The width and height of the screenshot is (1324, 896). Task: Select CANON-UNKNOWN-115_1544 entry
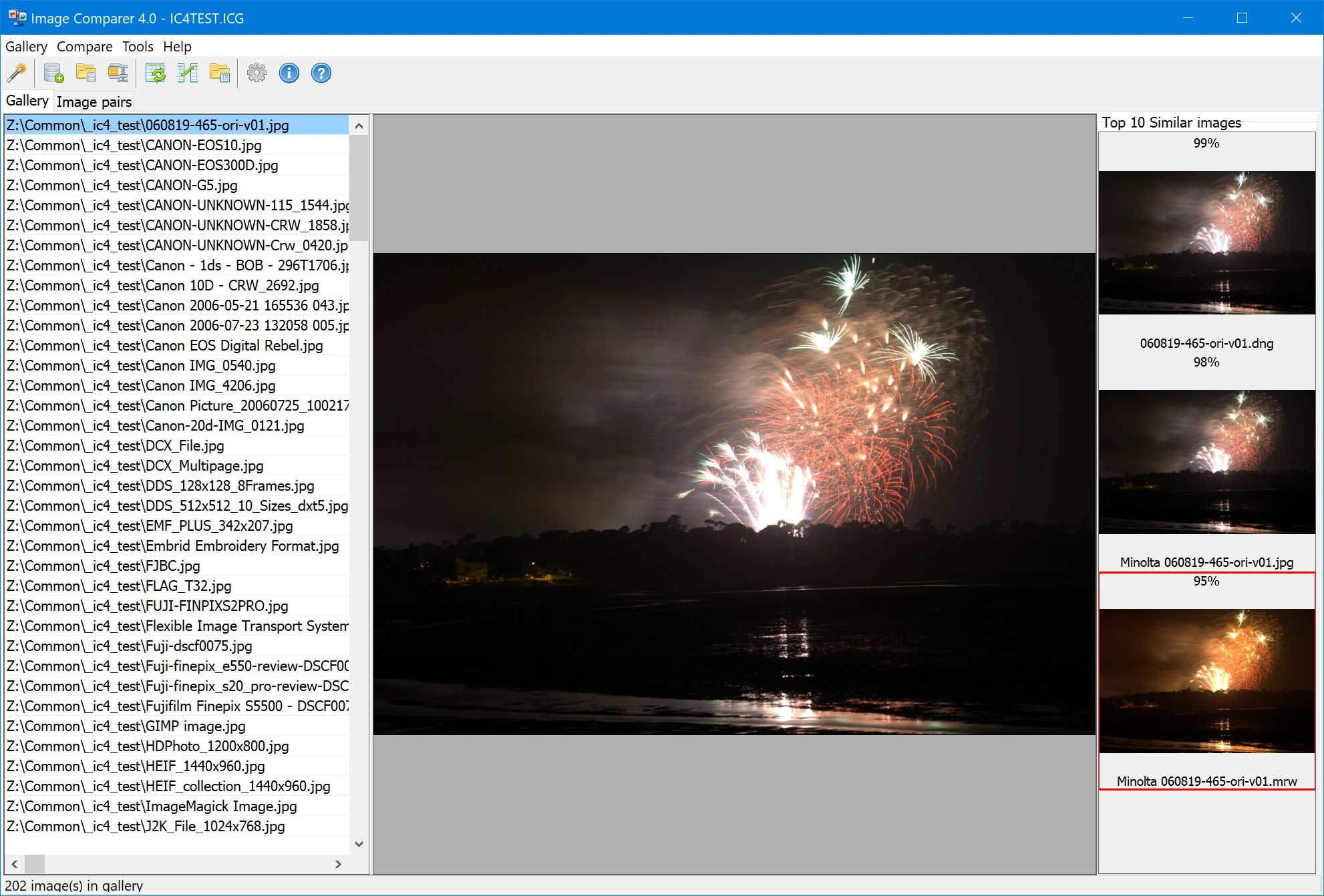[176, 205]
